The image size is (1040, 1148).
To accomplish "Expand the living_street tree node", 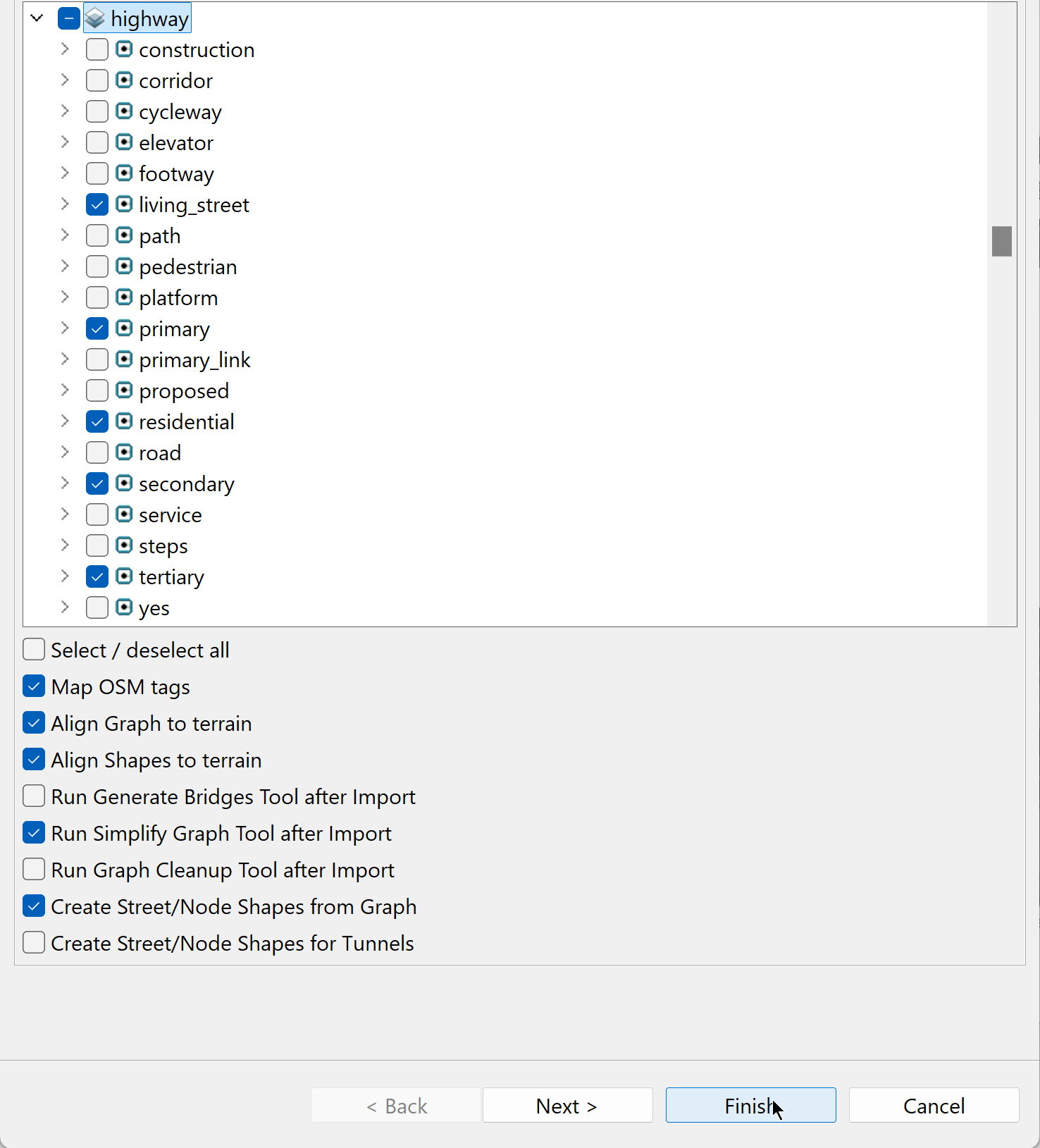I will click(x=65, y=204).
